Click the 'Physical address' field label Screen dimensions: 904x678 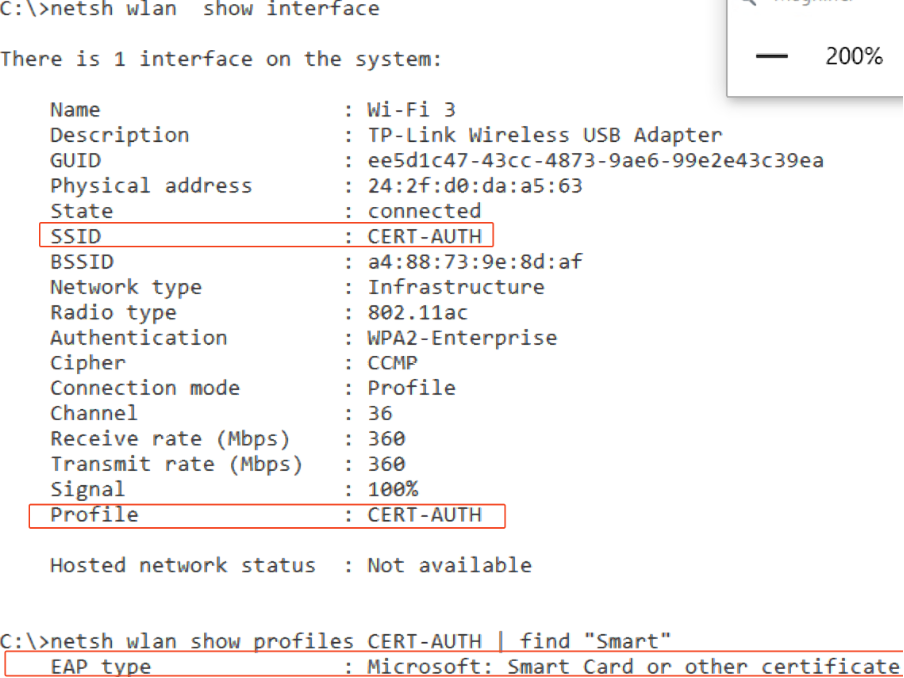[152, 186]
